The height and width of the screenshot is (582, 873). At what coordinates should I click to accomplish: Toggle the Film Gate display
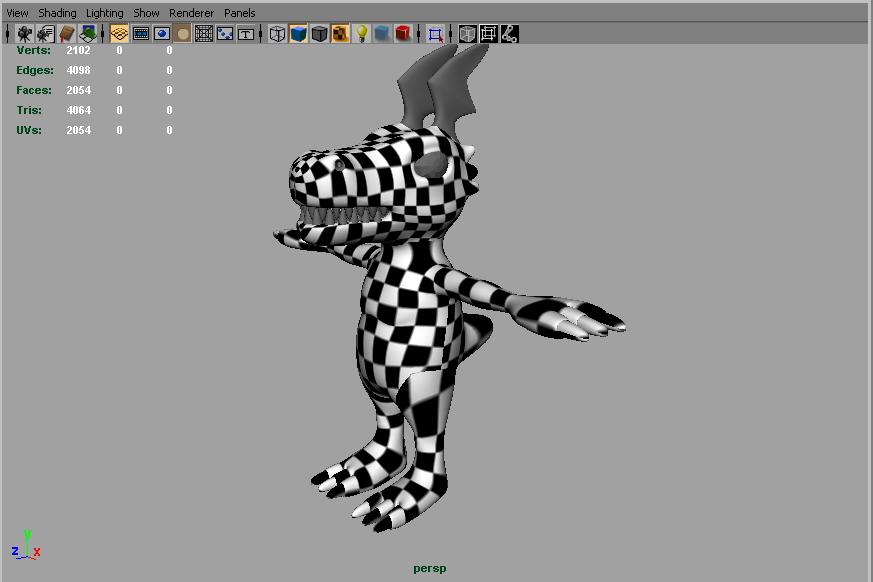(x=140, y=34)
